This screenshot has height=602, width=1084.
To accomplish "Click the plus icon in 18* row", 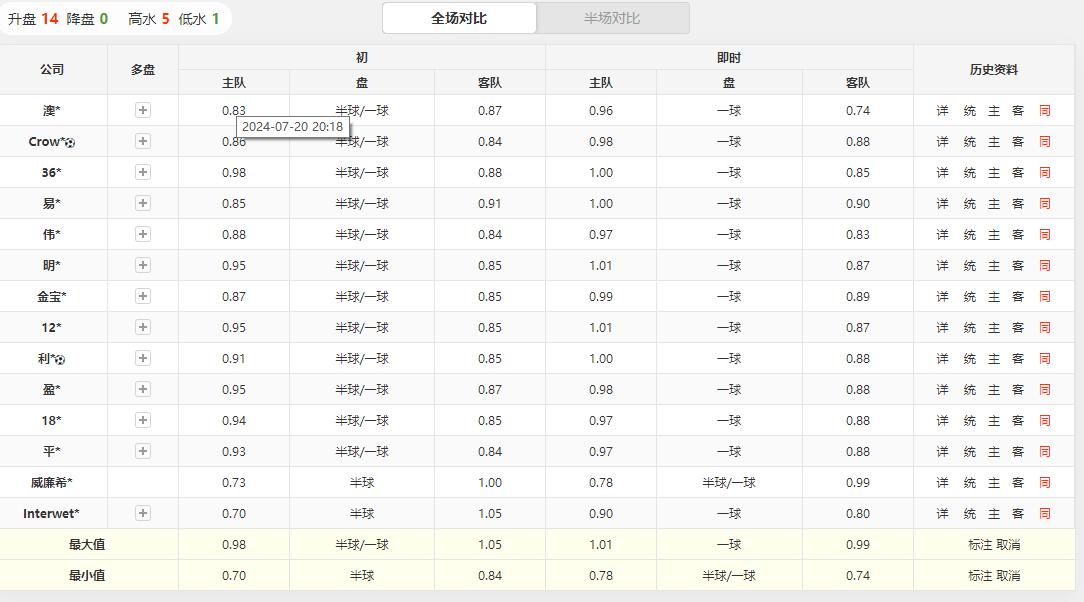I will point(143,420).
